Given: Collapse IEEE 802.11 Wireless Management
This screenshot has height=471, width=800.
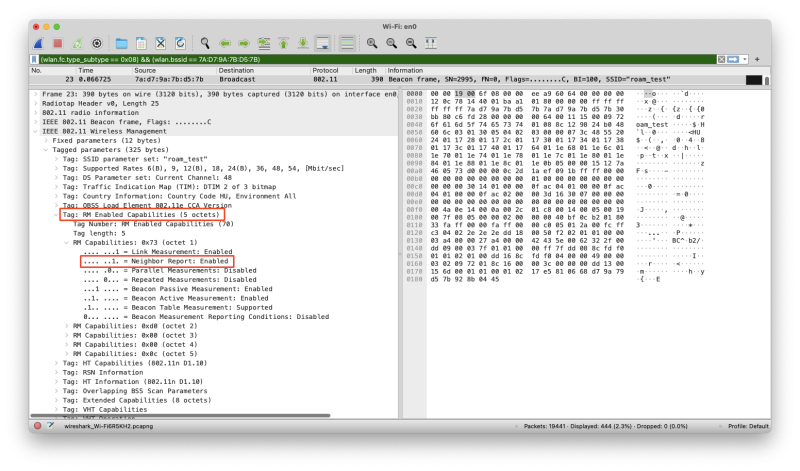Looking at the screenshot, I should tap(35, 131).
